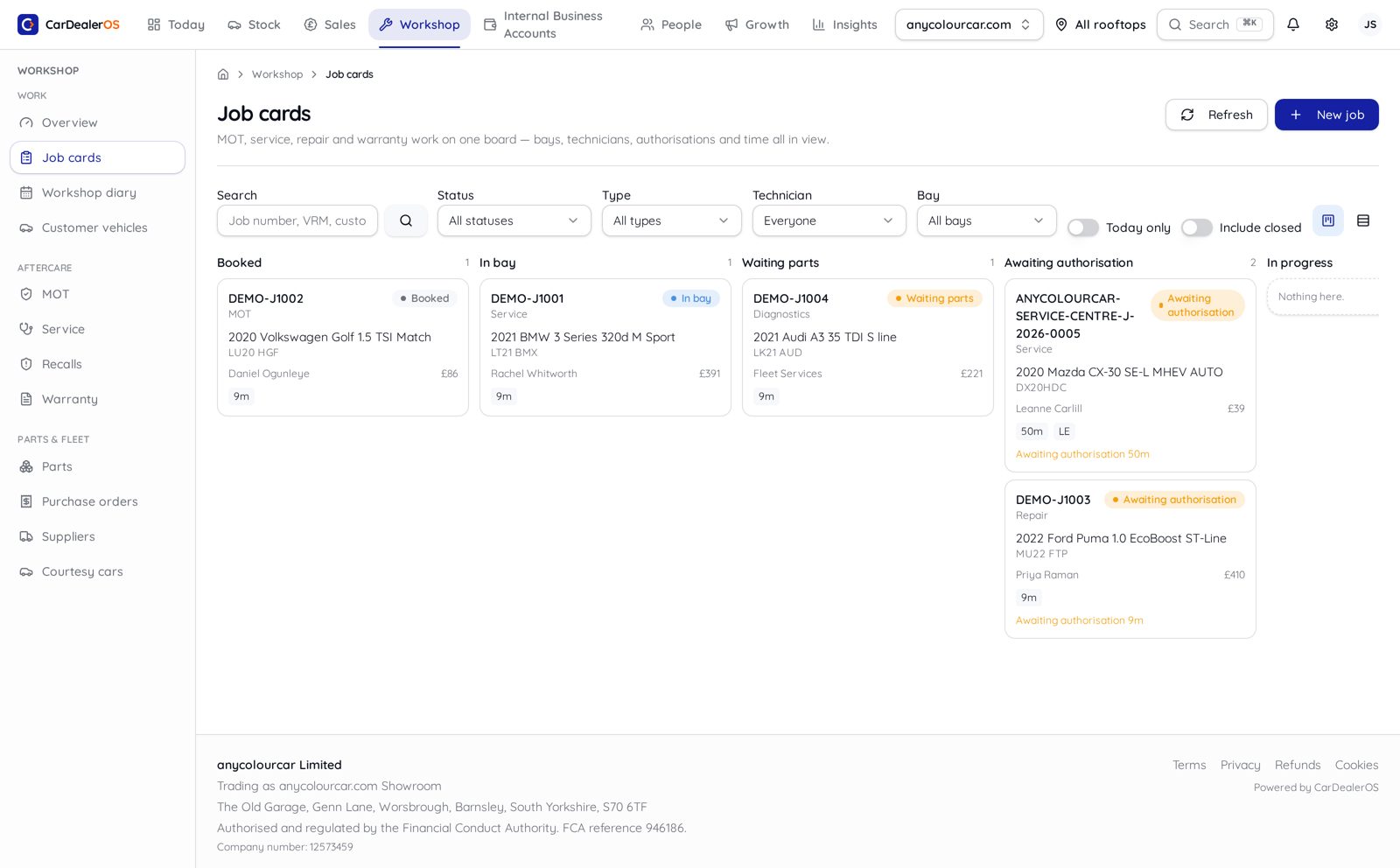Click the home breadcrumb icon
The width and height of the screenshot is (1400, 868).
223,74
